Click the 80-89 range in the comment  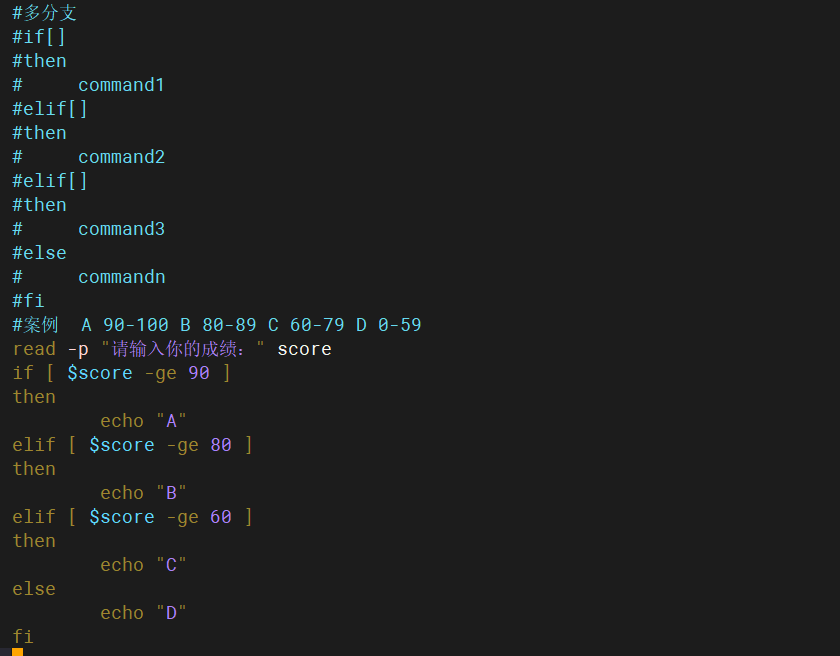click(229, 325)
